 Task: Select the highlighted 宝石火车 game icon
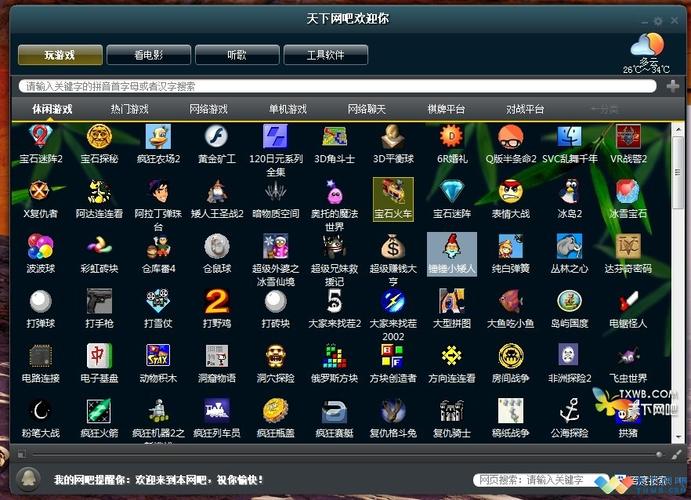coord(393,199)
